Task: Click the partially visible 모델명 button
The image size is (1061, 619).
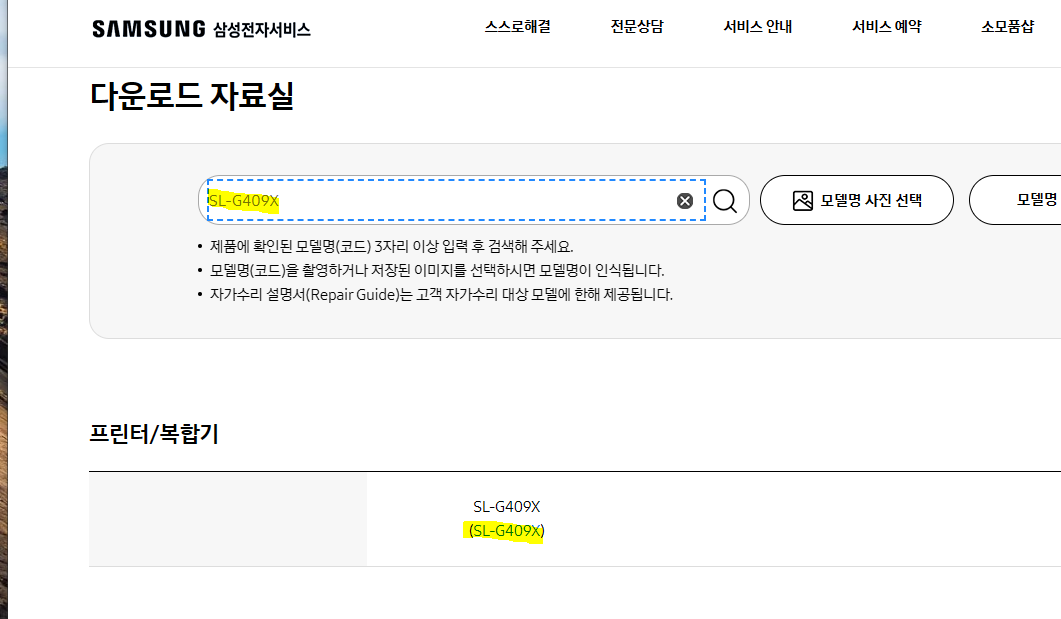Action: tap(1015, 200)
